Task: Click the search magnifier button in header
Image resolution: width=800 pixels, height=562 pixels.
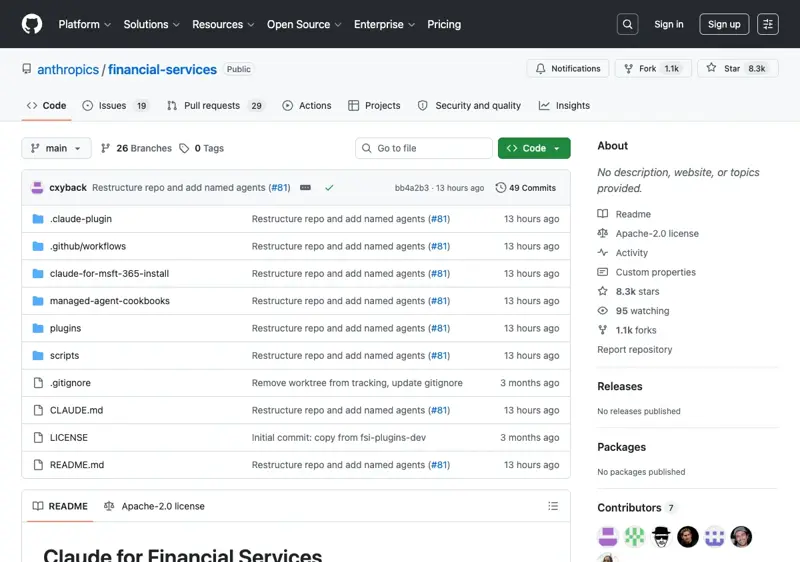Action: tap(627, 24)
